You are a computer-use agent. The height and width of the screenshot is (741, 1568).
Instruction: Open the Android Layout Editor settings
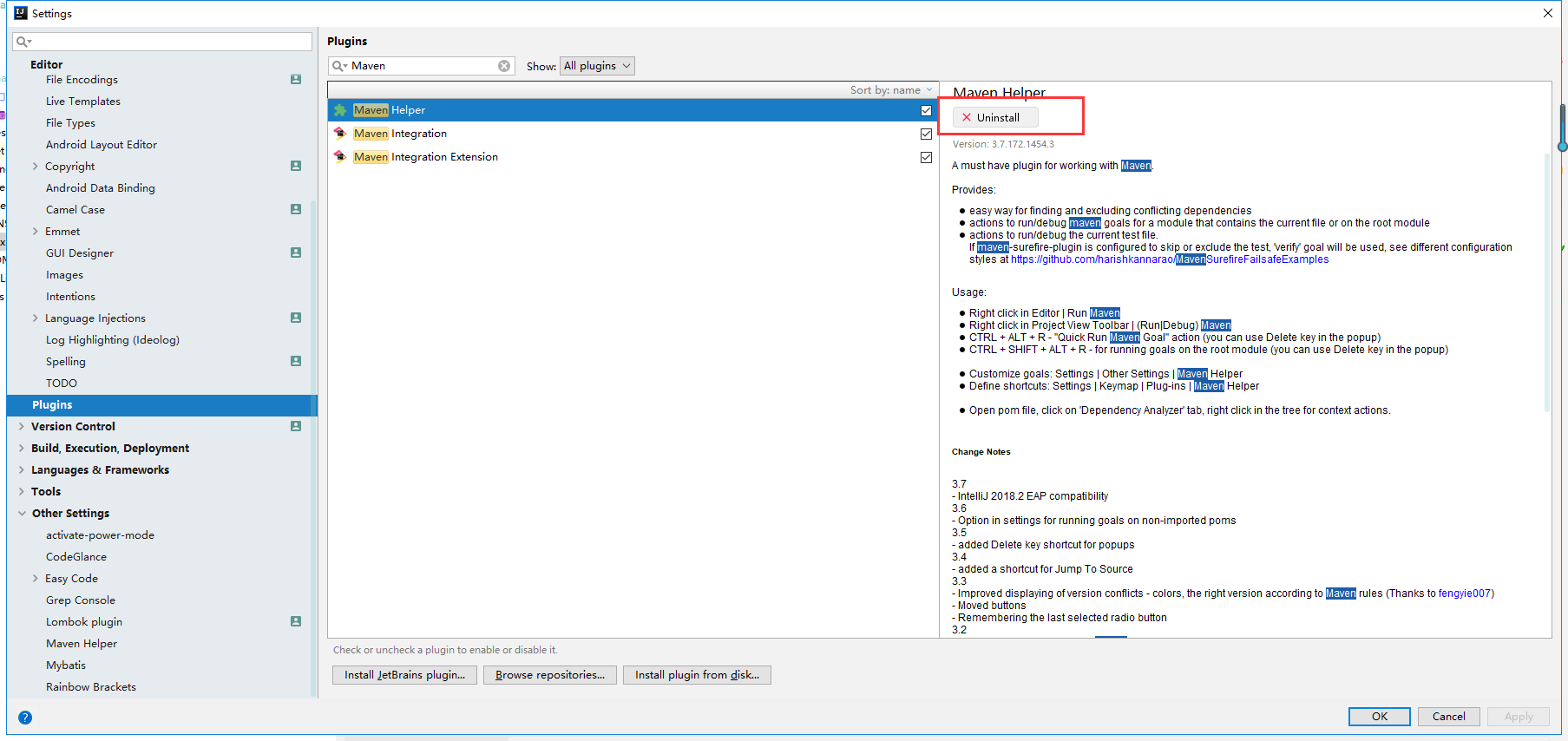click(102, 144)
